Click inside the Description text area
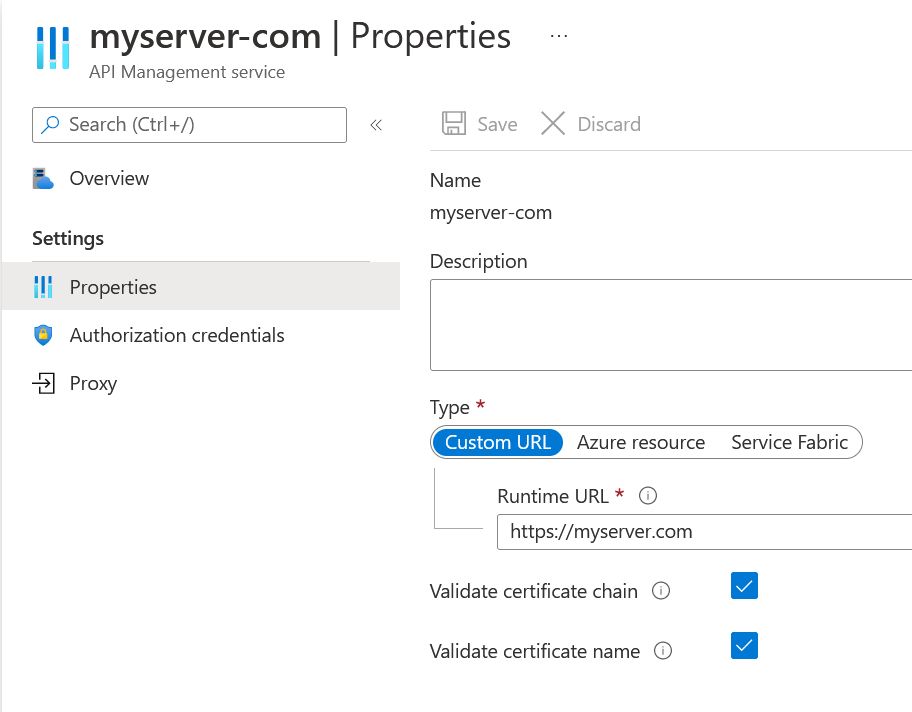This screenshot has height=712, width=912. coord(671,325)
